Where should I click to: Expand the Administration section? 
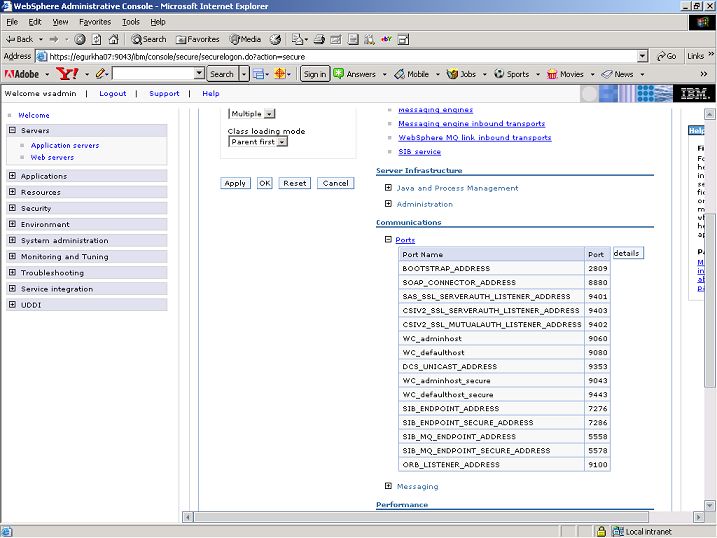coord(388,203)
